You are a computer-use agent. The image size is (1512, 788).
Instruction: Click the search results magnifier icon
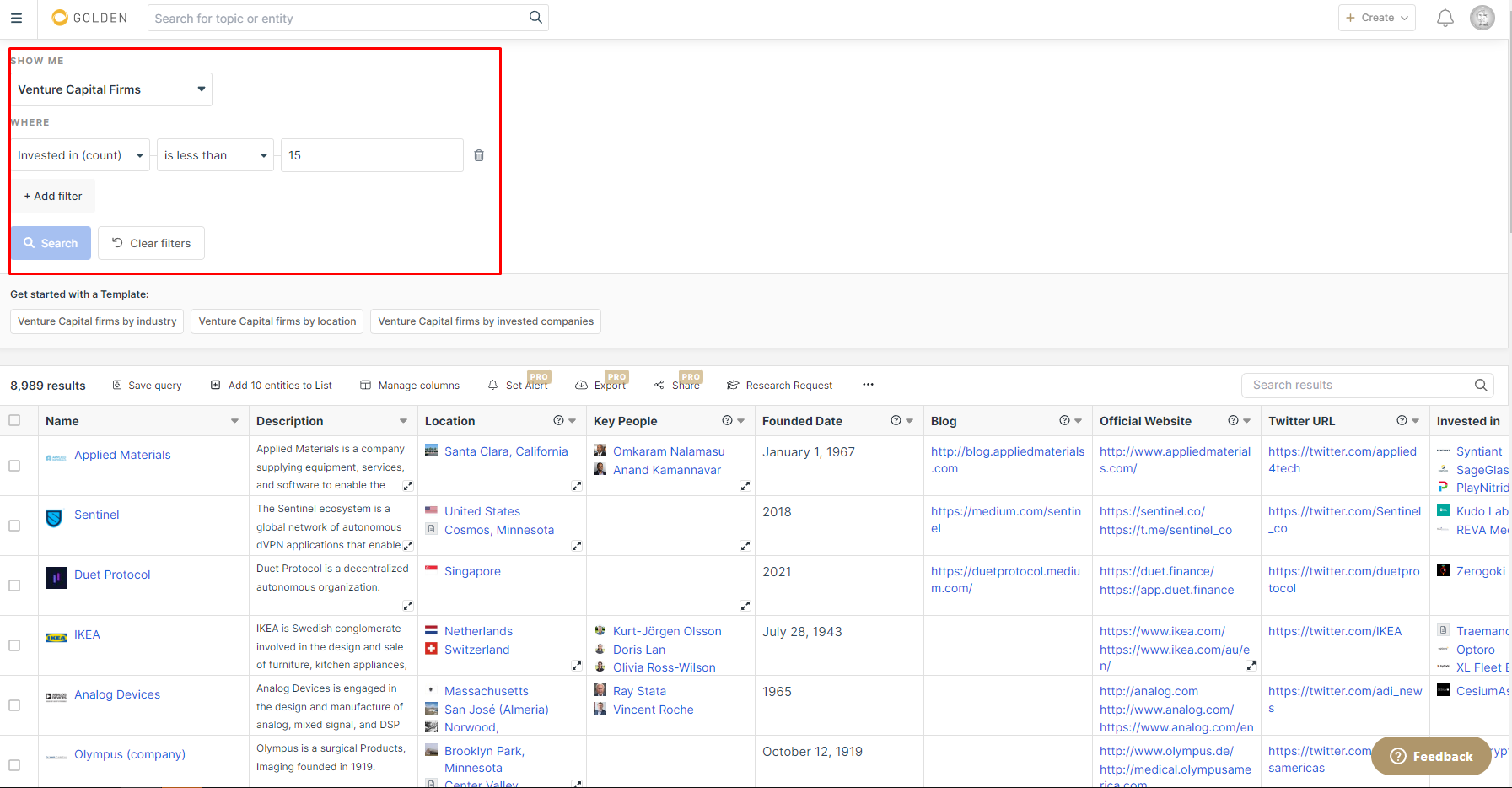point(1481,386)
